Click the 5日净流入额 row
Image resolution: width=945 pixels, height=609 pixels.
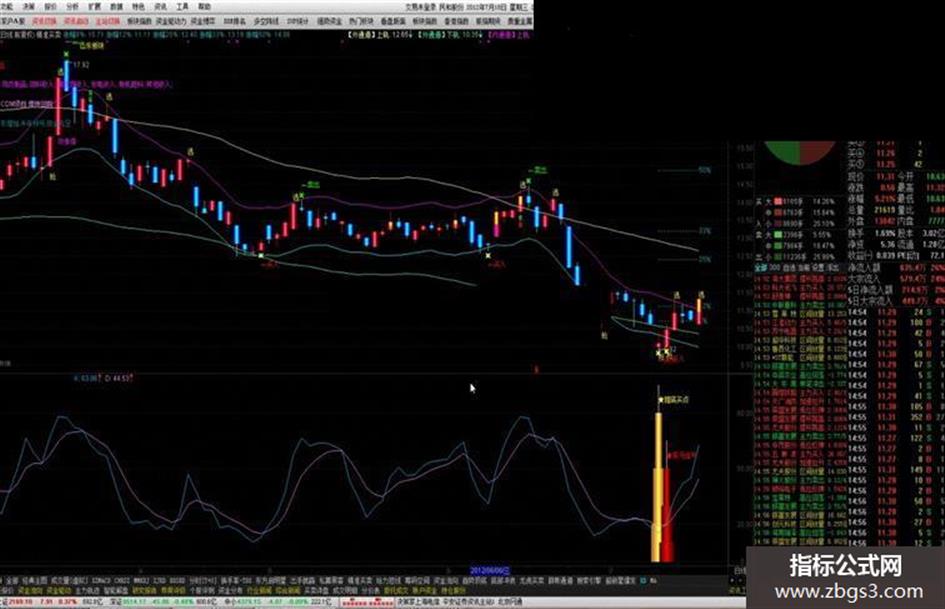[x=896, y=289]
